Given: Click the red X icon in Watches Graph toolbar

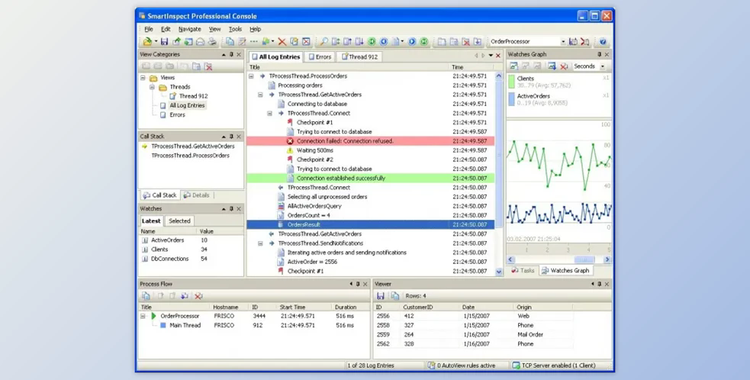Looking at the screenshot, I should [564, 66].
